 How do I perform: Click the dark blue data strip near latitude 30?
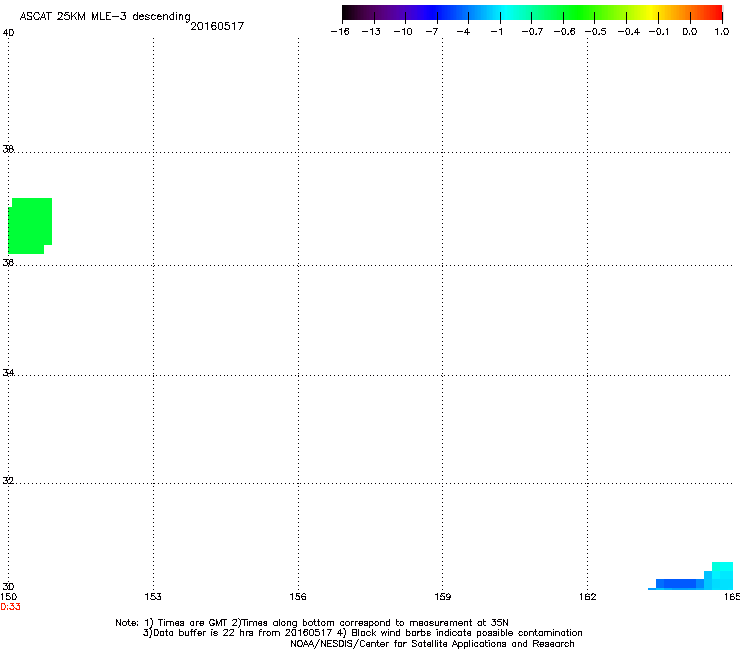(x=680, y=584)
